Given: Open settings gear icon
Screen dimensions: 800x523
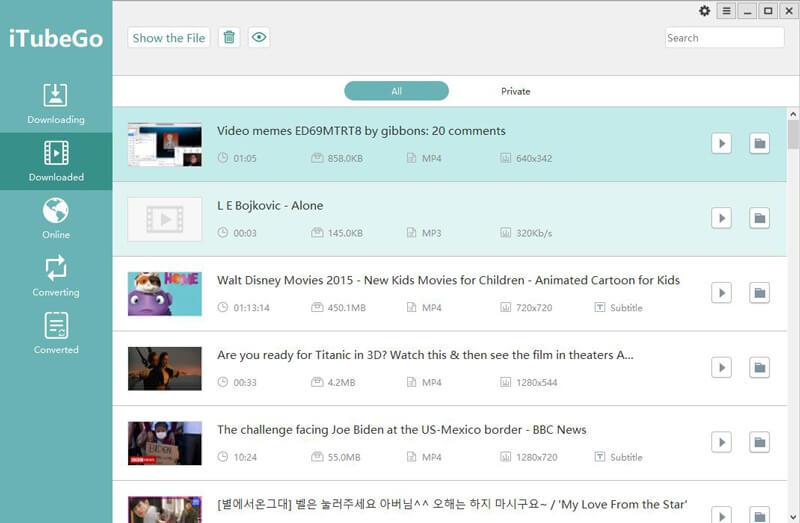Looking at the screenshot, I should pos(705,11).
